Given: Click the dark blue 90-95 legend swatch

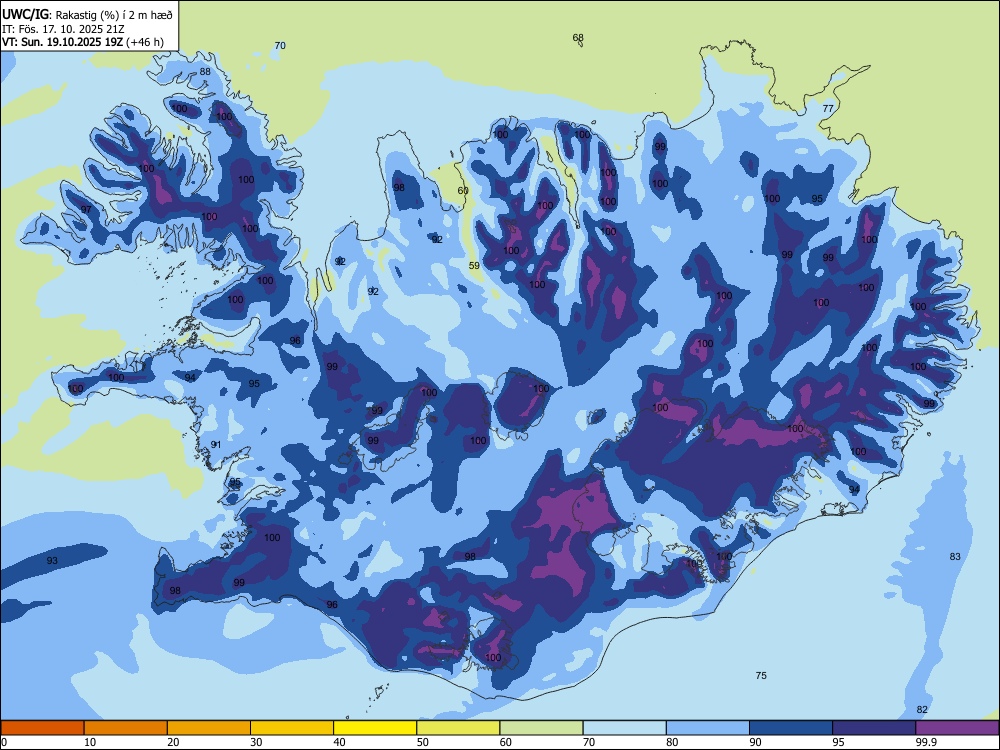Looking at the screenshot, I should point(791,728).
